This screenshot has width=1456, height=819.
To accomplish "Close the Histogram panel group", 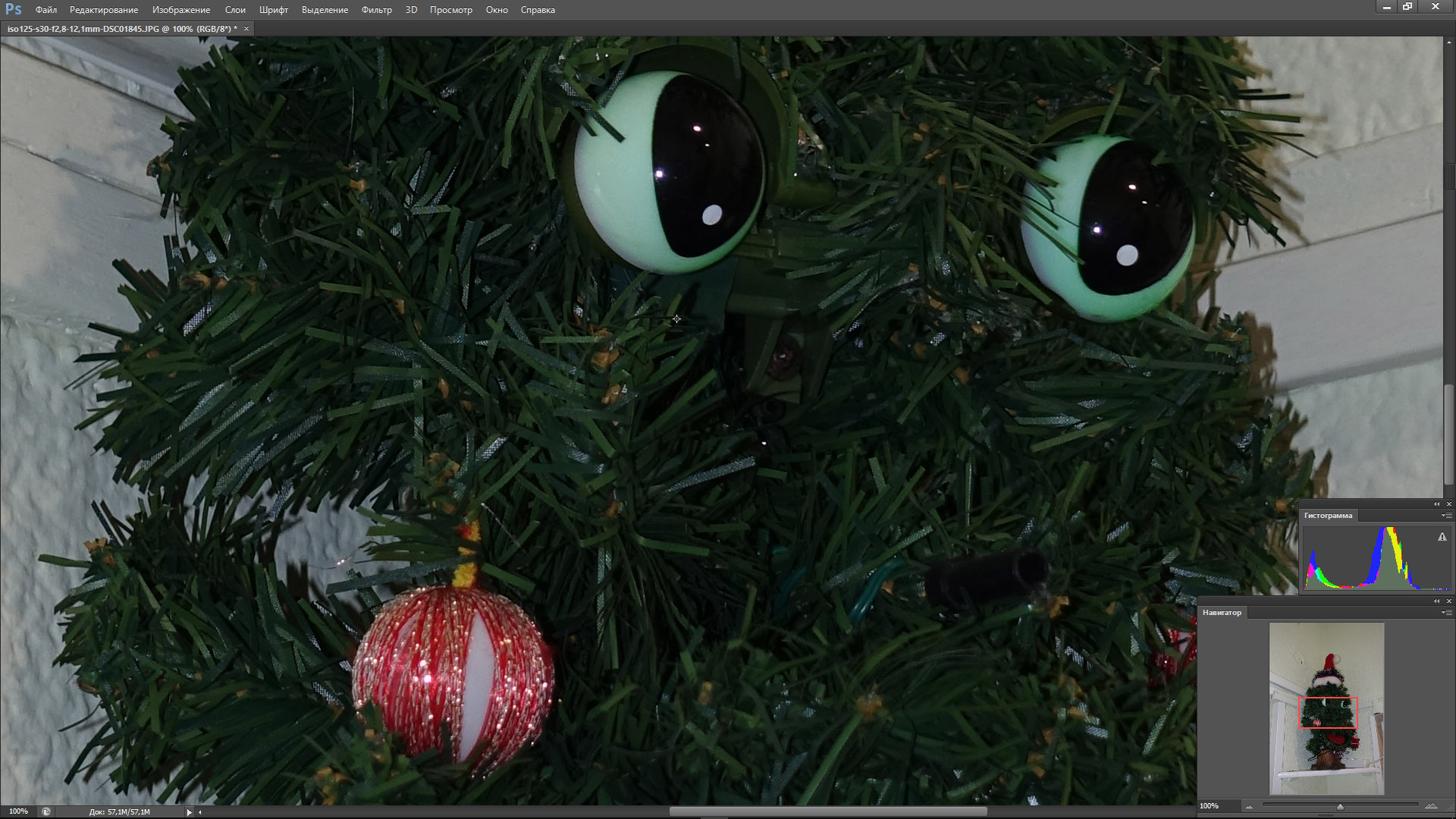I will (x=1448, y=504).
